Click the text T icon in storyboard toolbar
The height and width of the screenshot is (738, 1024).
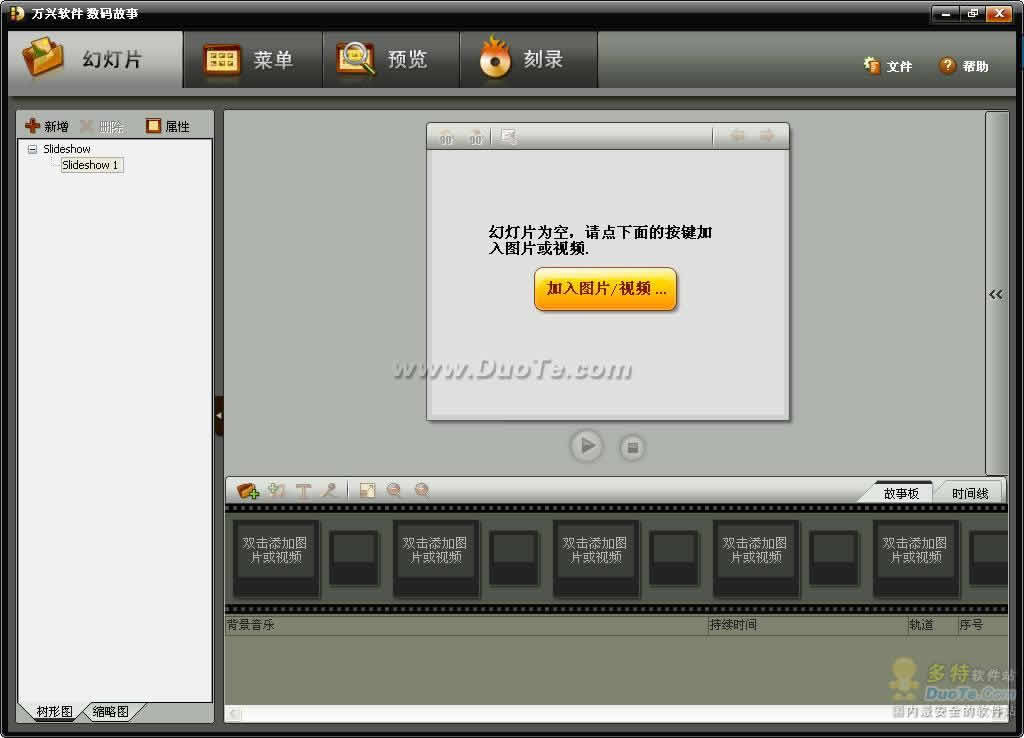coord(303,491)
